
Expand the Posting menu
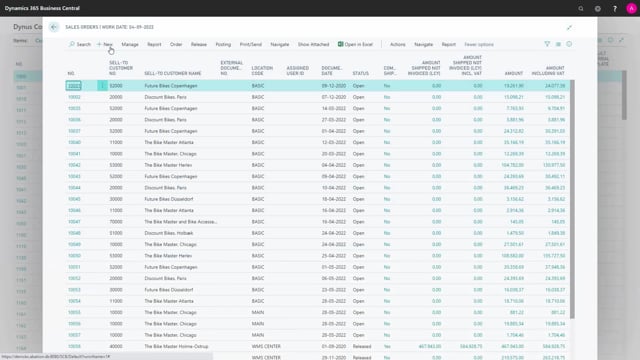click(223, 44)
